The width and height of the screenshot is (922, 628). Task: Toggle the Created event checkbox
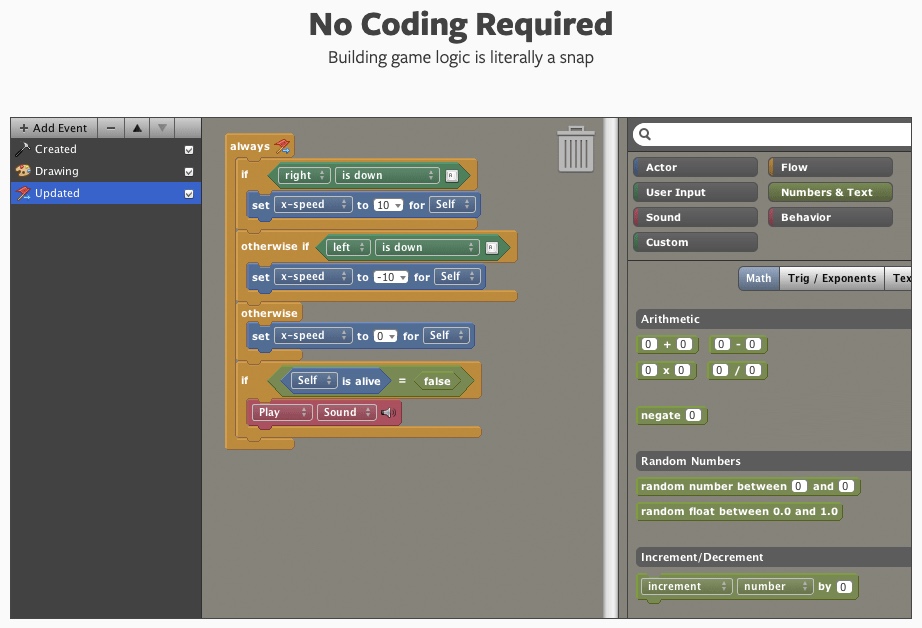click(x=189, y=150)
